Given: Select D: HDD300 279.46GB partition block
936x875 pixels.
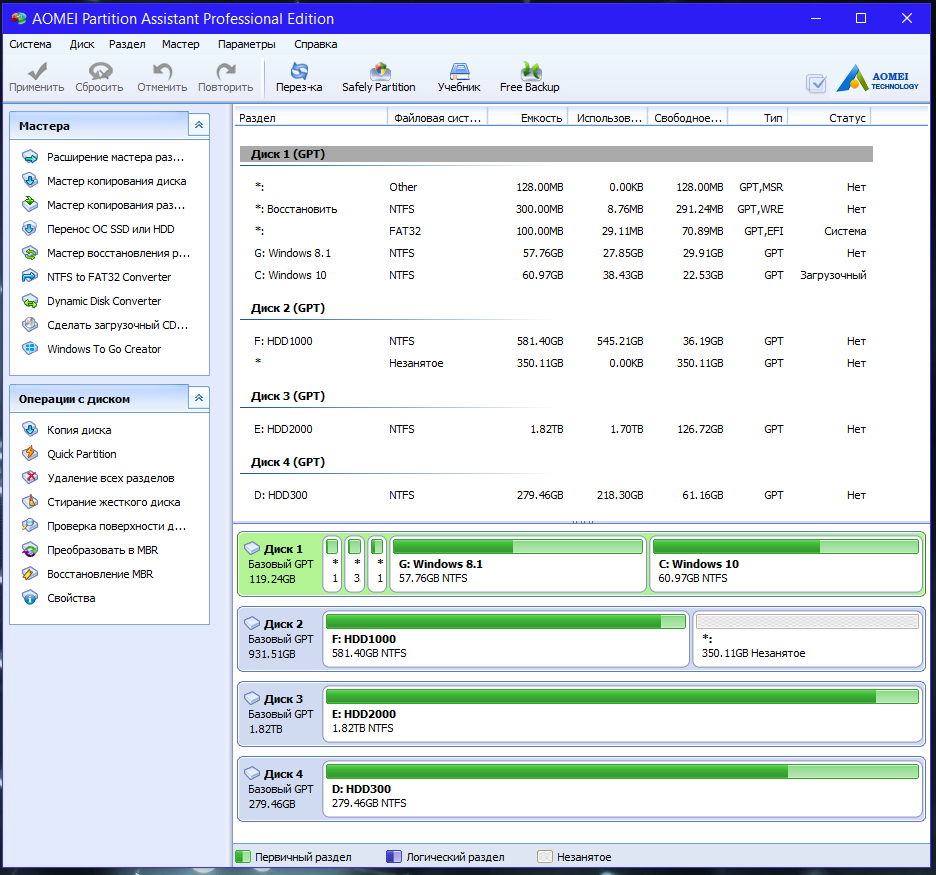Looking at the screenshot, I should pos(623,789).
